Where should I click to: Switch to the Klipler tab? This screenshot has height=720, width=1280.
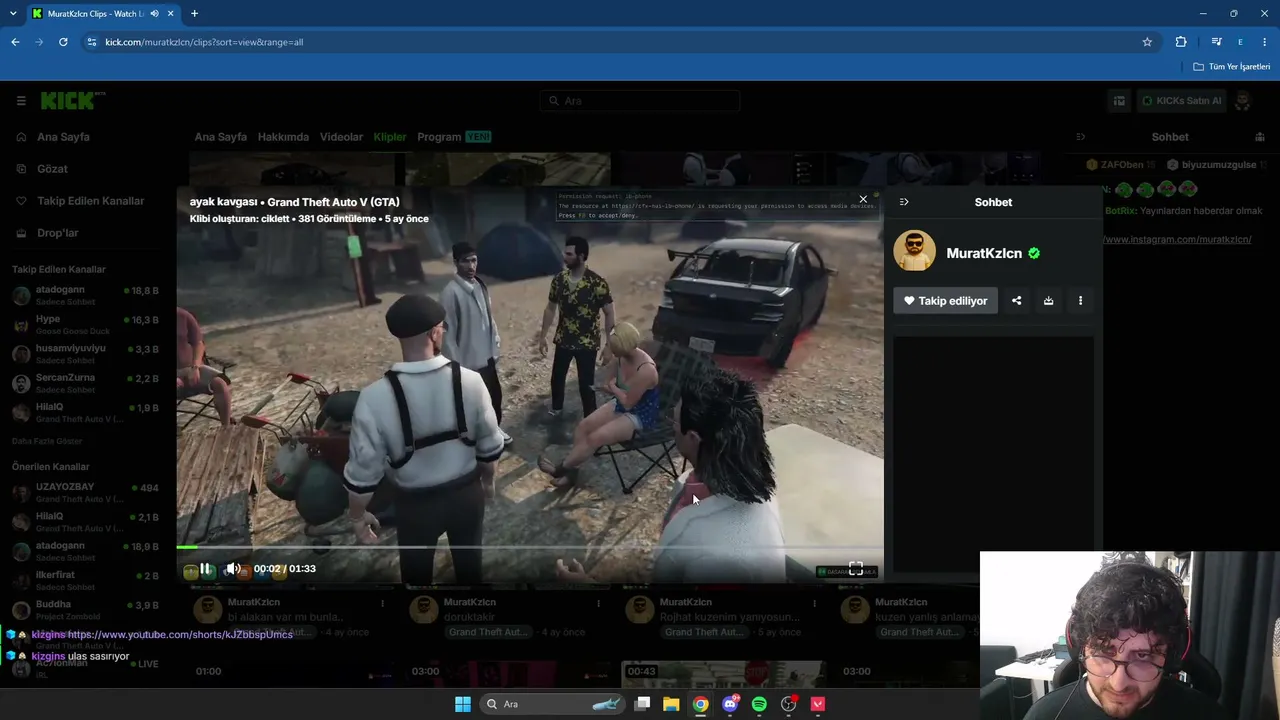(390, 137)
